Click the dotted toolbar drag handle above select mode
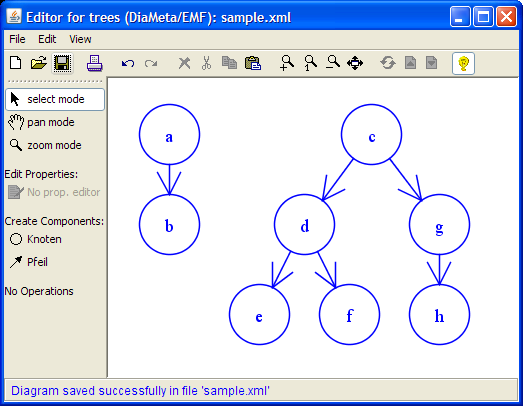Image resolution: width=523 pixels, height=406 pixels. click(55, 81)
